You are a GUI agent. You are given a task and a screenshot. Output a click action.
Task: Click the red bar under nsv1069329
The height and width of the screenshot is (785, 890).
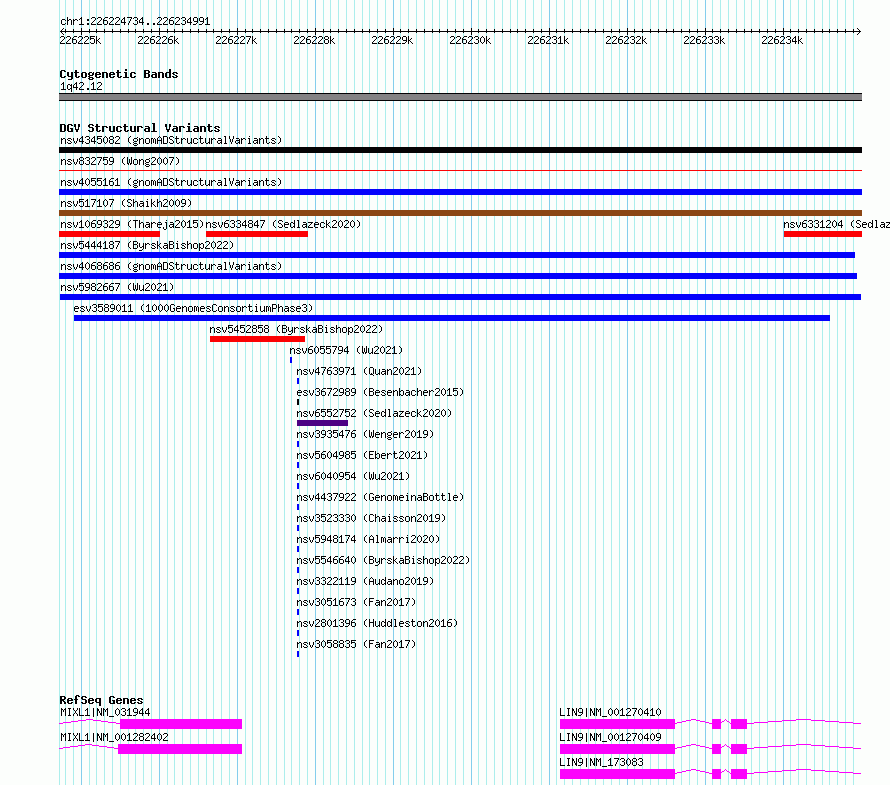point(110,234)
